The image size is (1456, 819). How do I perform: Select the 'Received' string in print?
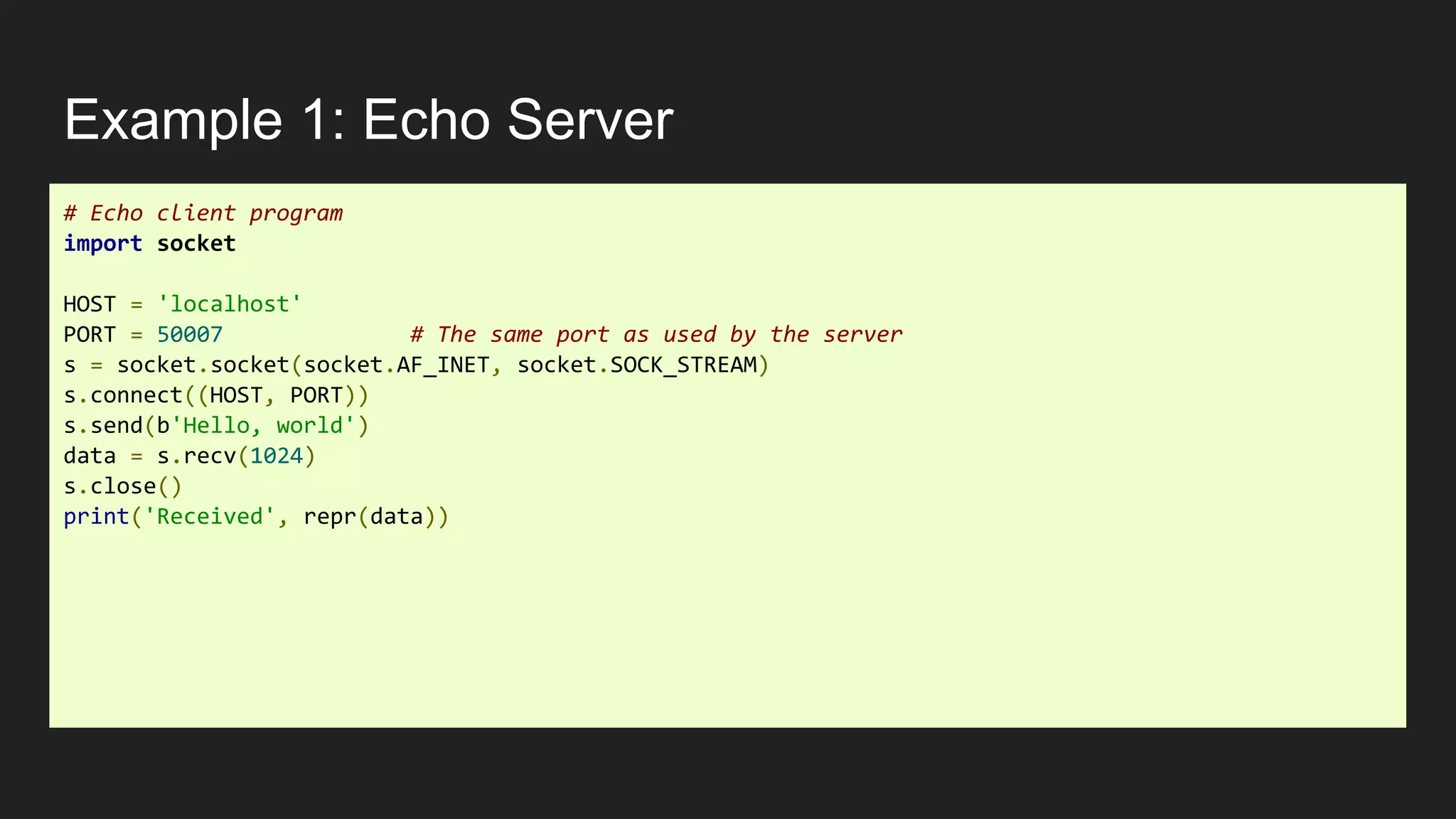click(210, 517)
